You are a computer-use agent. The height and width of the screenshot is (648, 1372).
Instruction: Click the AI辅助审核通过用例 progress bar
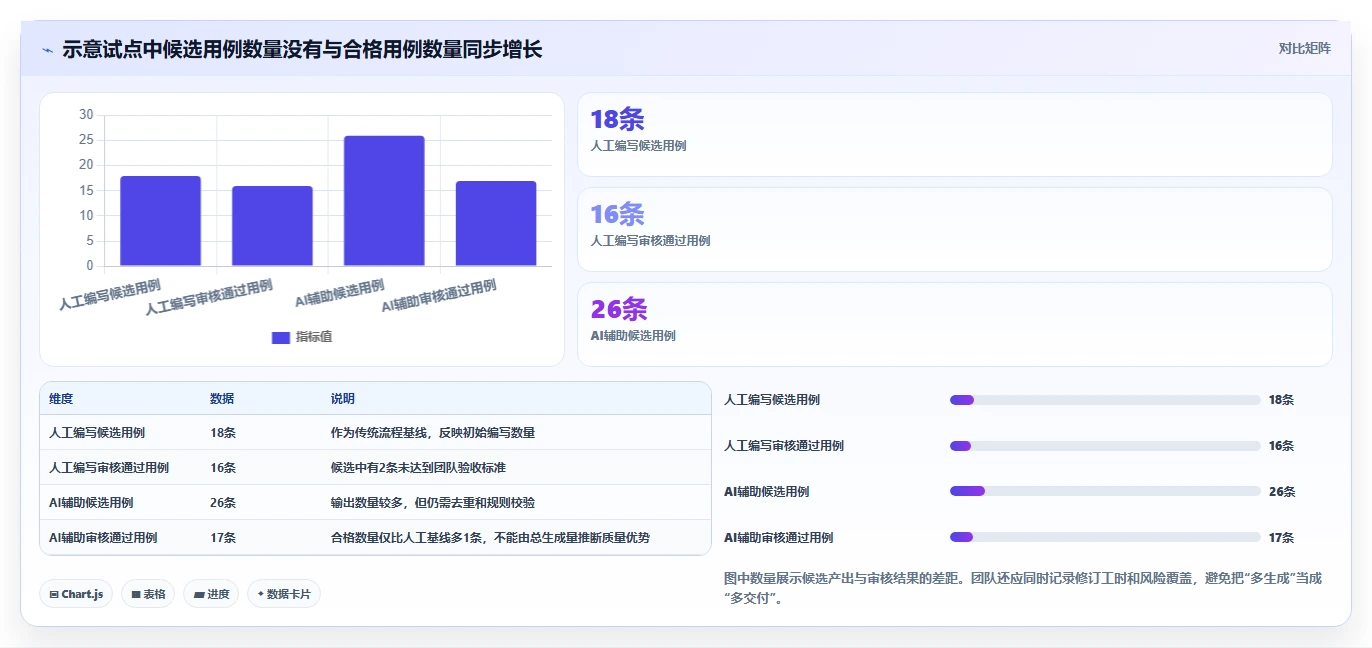(1105, 537)
